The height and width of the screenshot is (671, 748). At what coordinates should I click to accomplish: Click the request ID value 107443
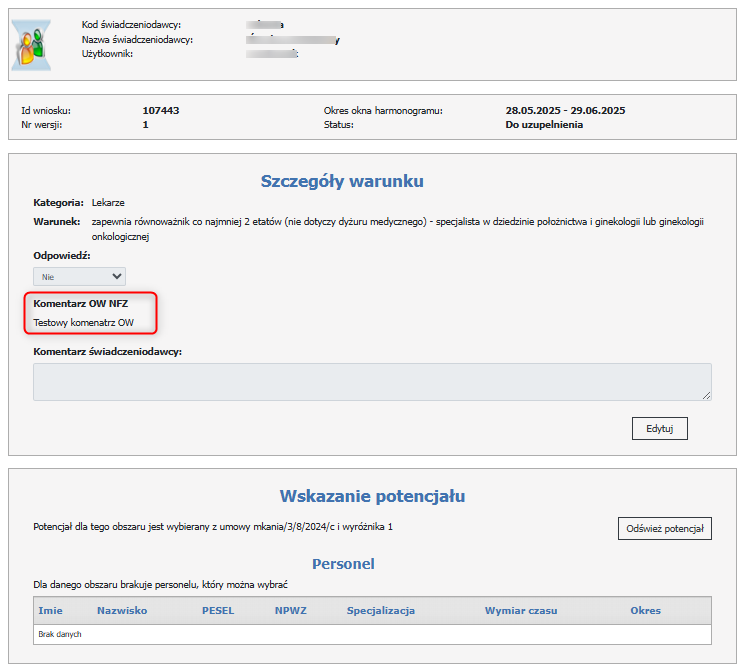pyautogui.click(x=161, y=110)
